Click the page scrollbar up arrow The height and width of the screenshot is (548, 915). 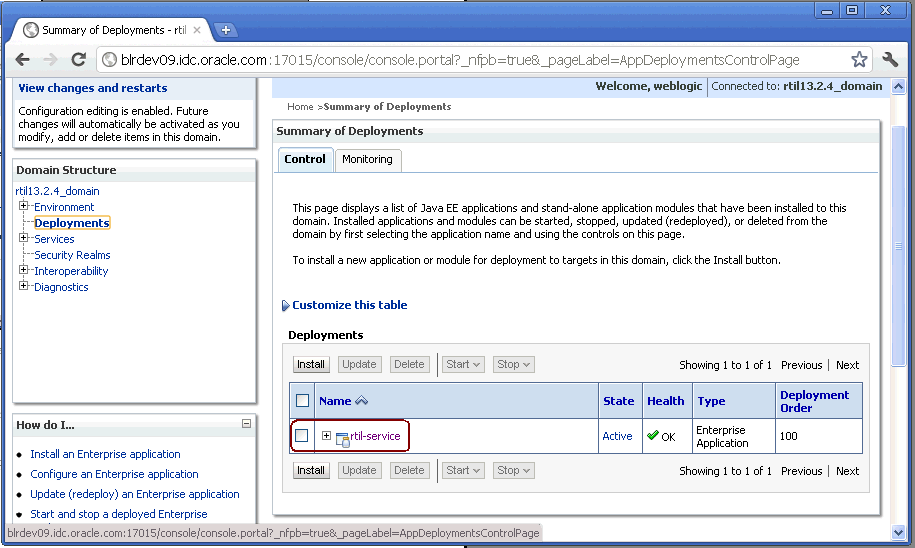tap(898, 86)
